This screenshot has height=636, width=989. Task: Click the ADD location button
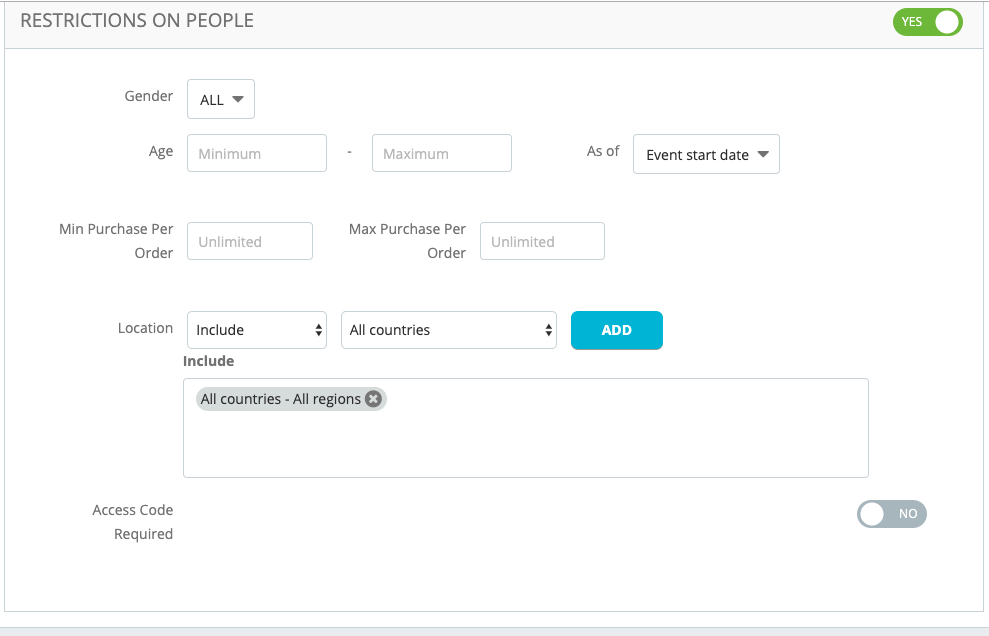[x=616, y=330]
